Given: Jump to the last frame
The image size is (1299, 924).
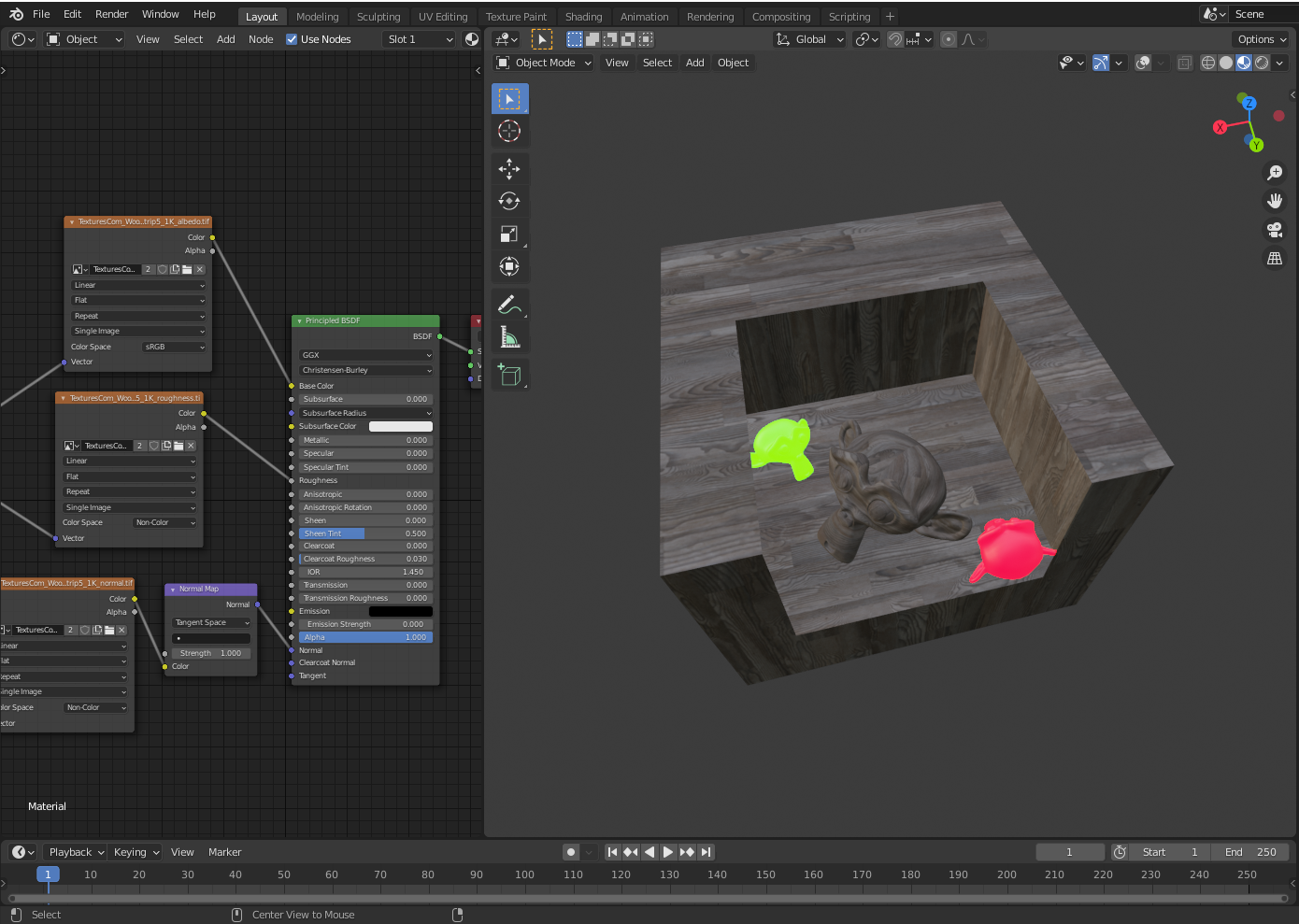Looking at the screenshot, I should pos(706,852).
